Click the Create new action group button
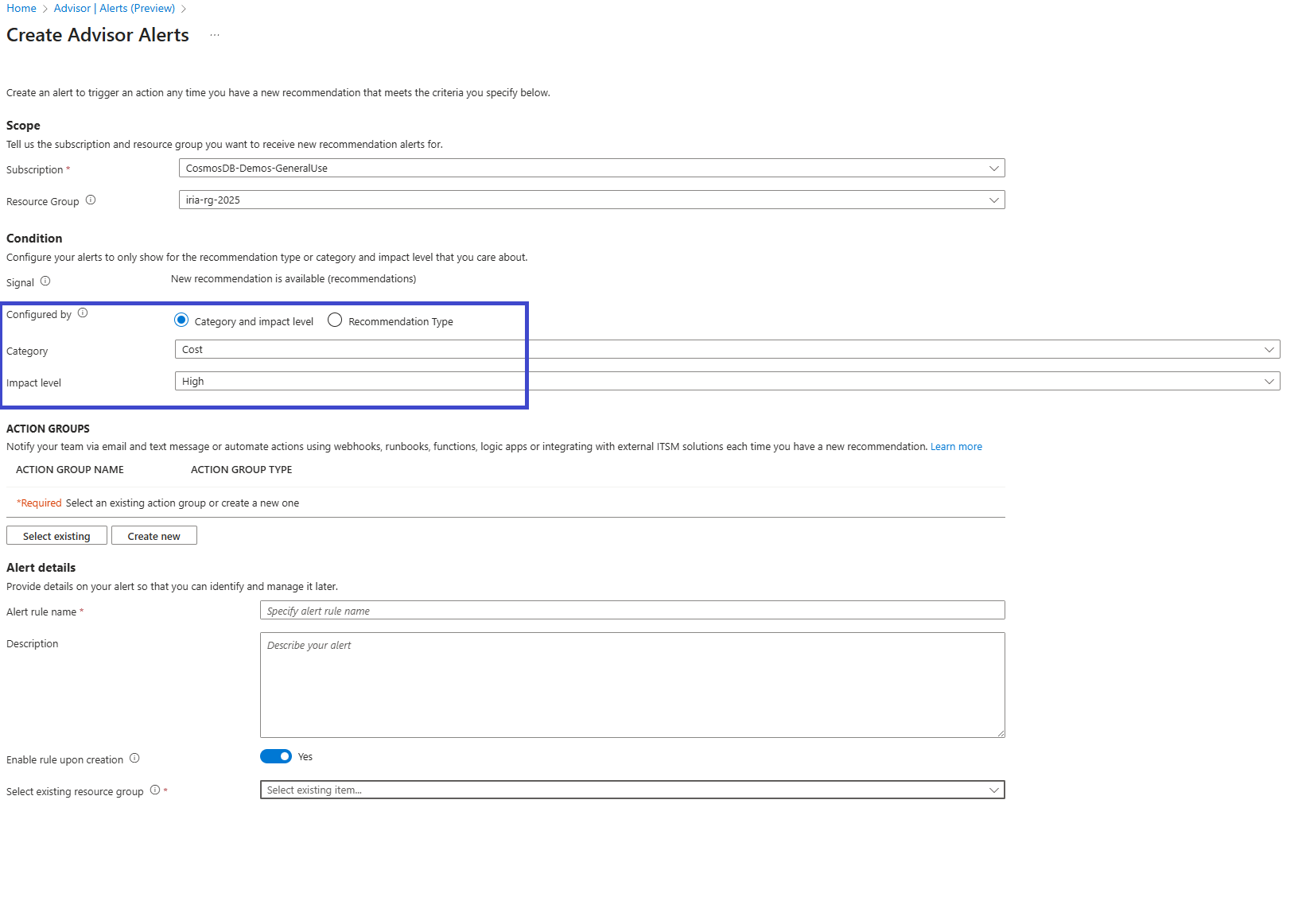This screenshot has height=924, width=1302. coord(154,536)
